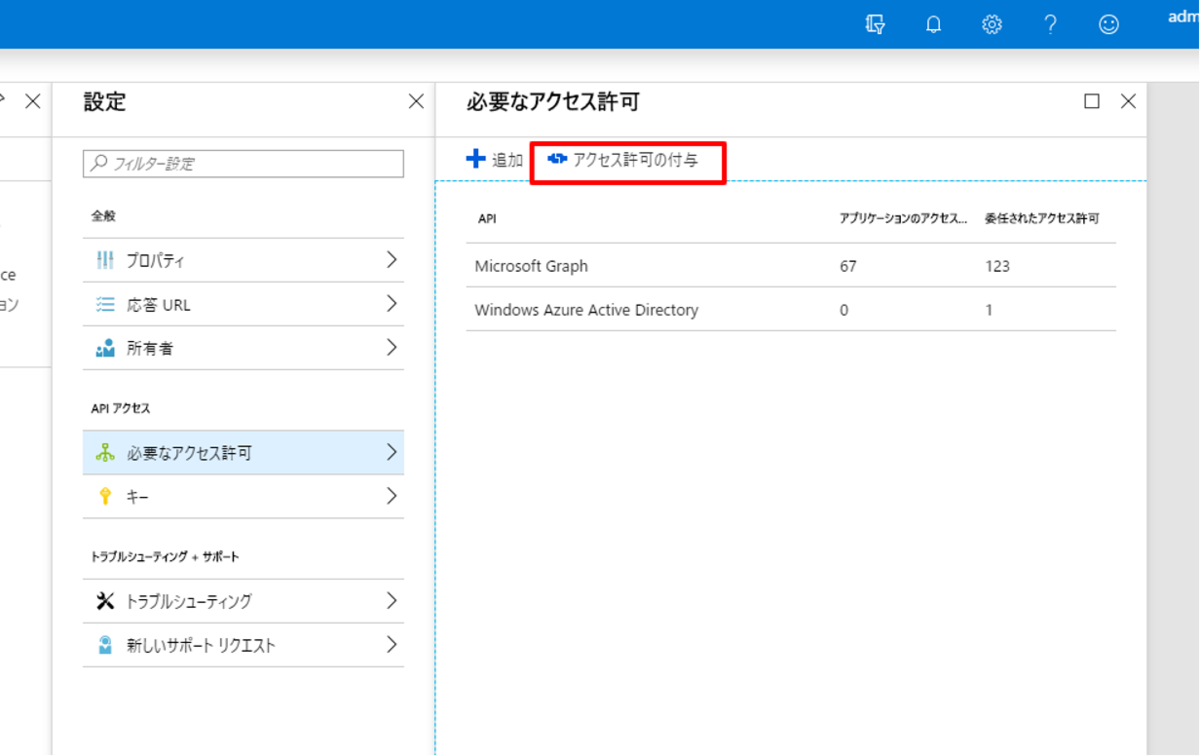Viewport: 1200px width, 756px height.
Task: Open the プロパティ settings item
Action: (243, 260)
